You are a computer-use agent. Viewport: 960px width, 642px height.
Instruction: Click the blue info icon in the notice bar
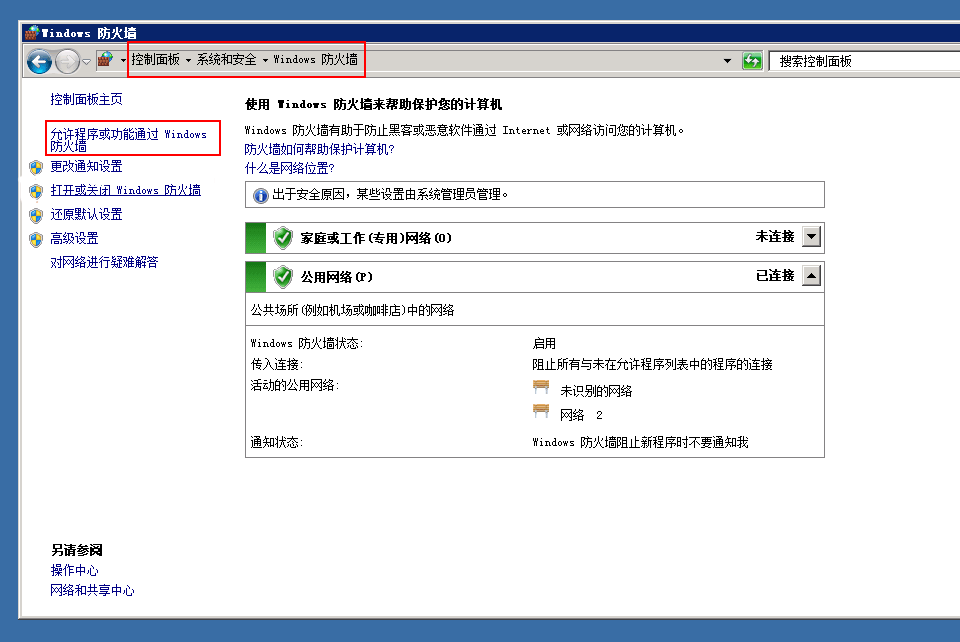[x=260, y=195]
